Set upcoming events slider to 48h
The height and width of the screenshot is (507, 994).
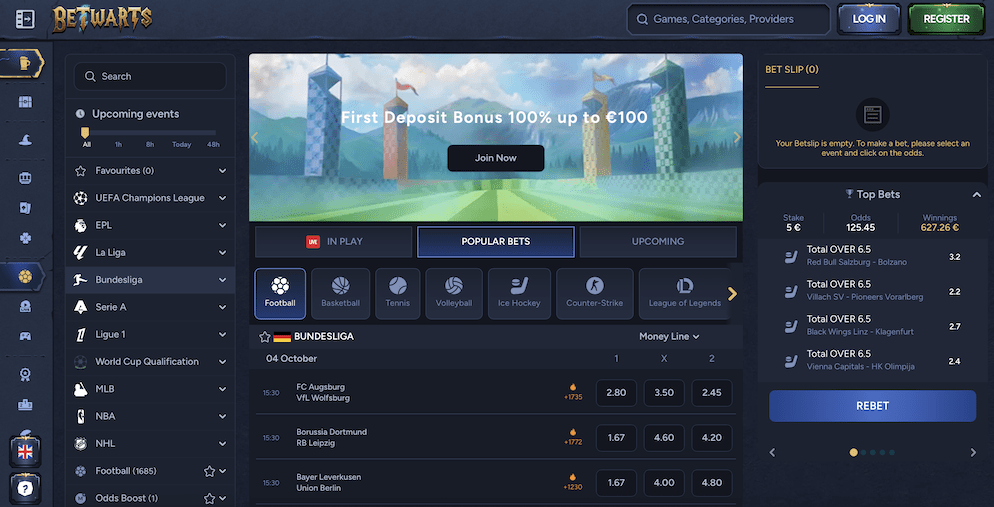214,144
